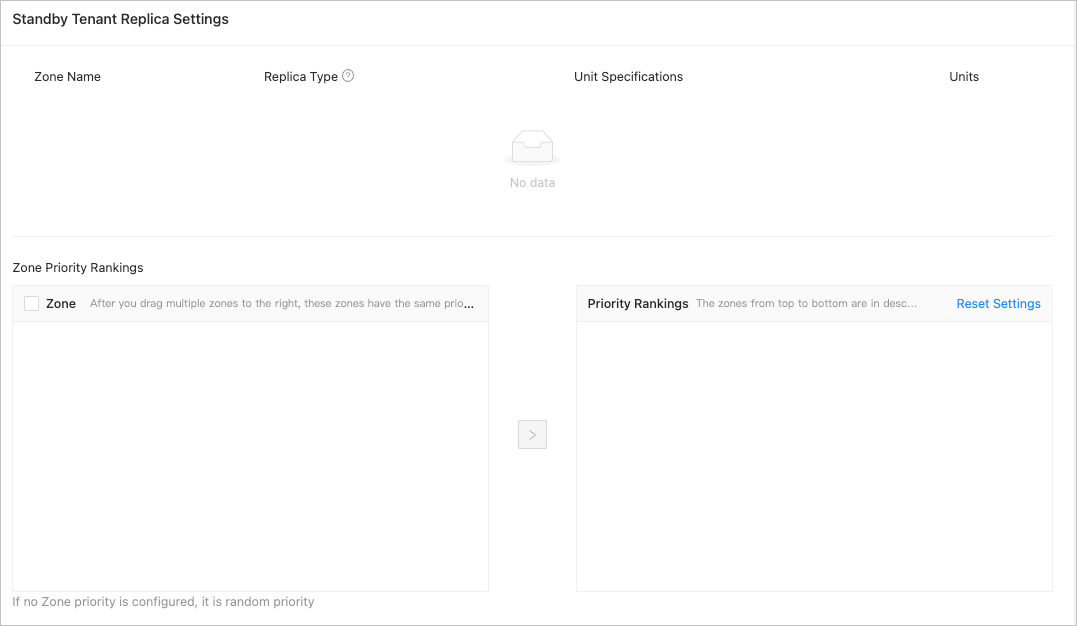This screenshot has height=626, width=1077.
Task: Click the empty Priority Rankings list area
Action: click(814, 455)
